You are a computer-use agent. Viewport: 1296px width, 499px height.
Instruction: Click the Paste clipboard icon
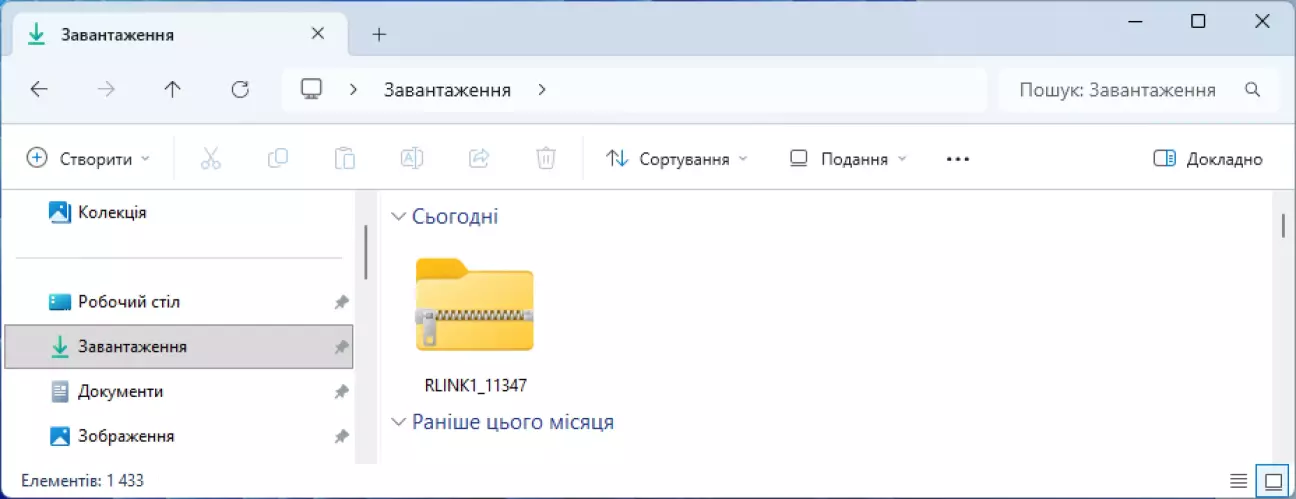coord(344,158)
